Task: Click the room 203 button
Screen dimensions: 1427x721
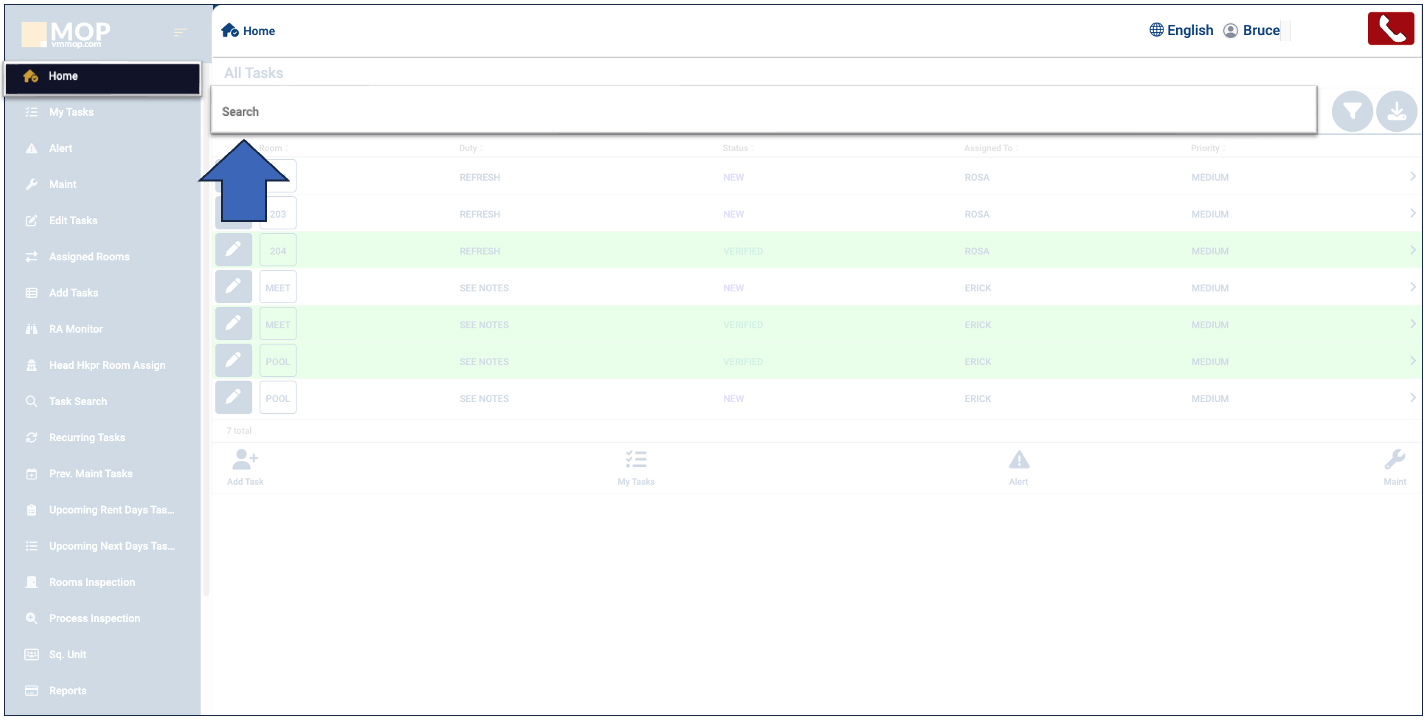Action: (278, 214)
